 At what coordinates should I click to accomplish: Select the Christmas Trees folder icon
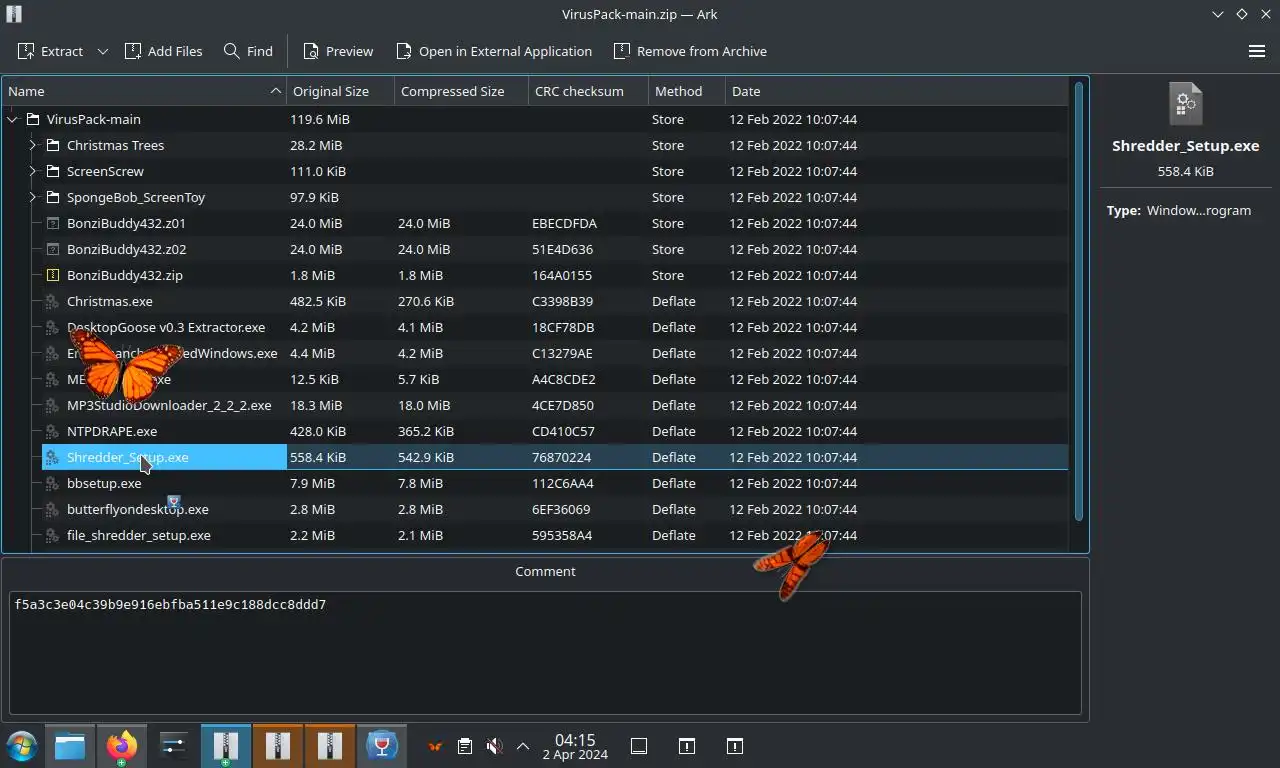point(53,145)
